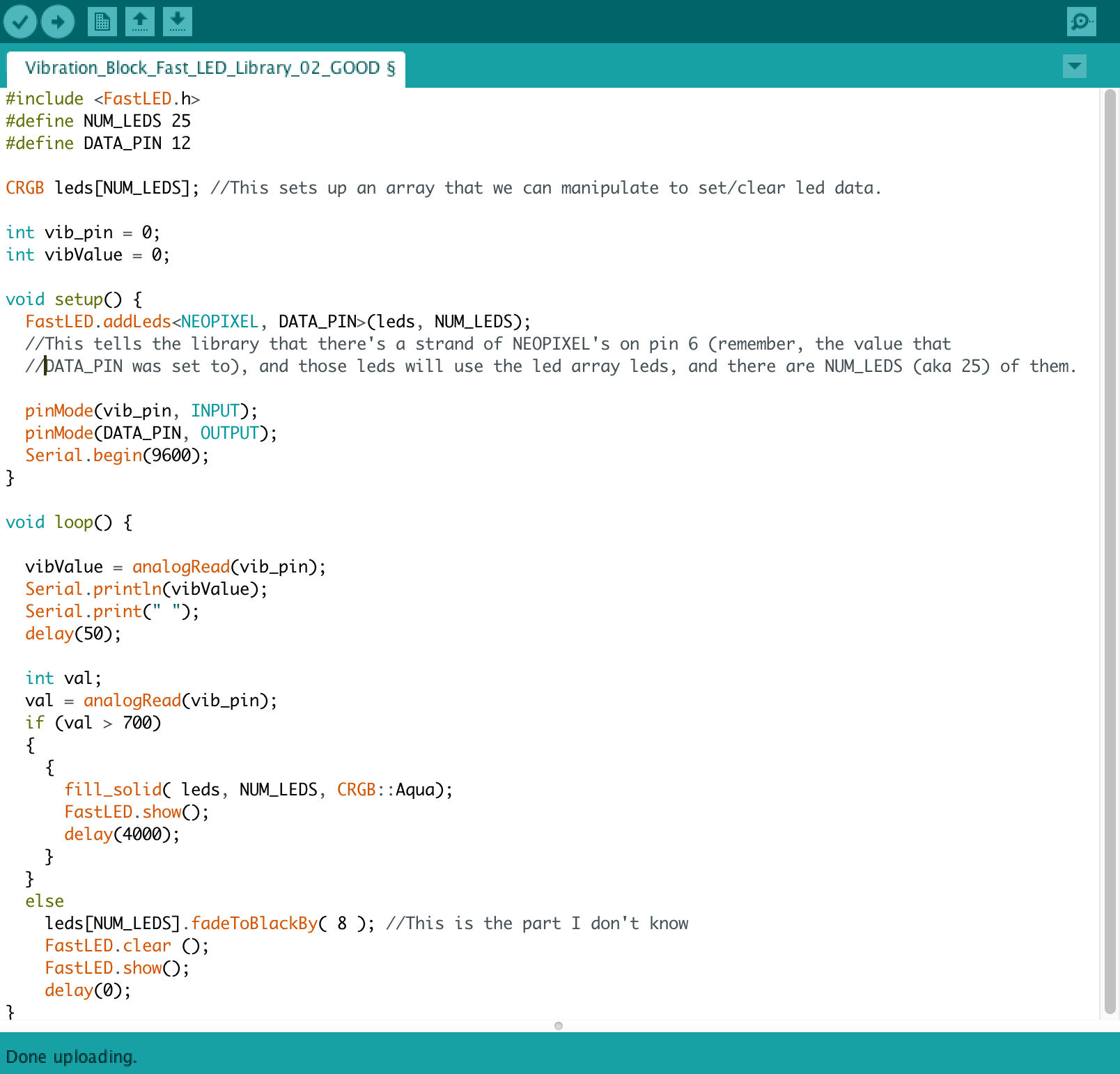This screenshot has width=1120, height=1074.
Task: Click the 'NUM_LEDS 25' define line
Action: [137, 121]
